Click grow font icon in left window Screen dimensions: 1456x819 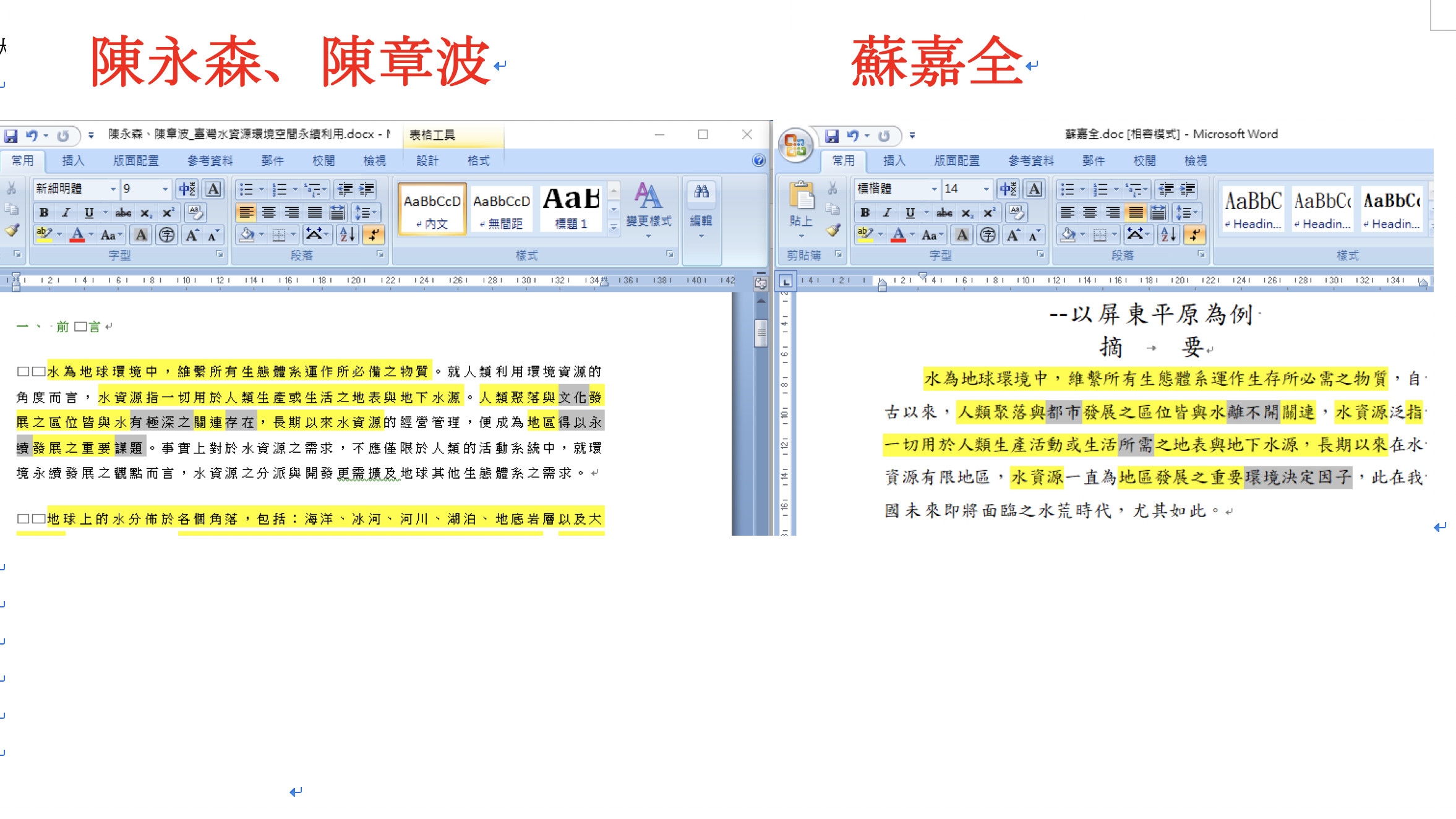pos(192,235)
